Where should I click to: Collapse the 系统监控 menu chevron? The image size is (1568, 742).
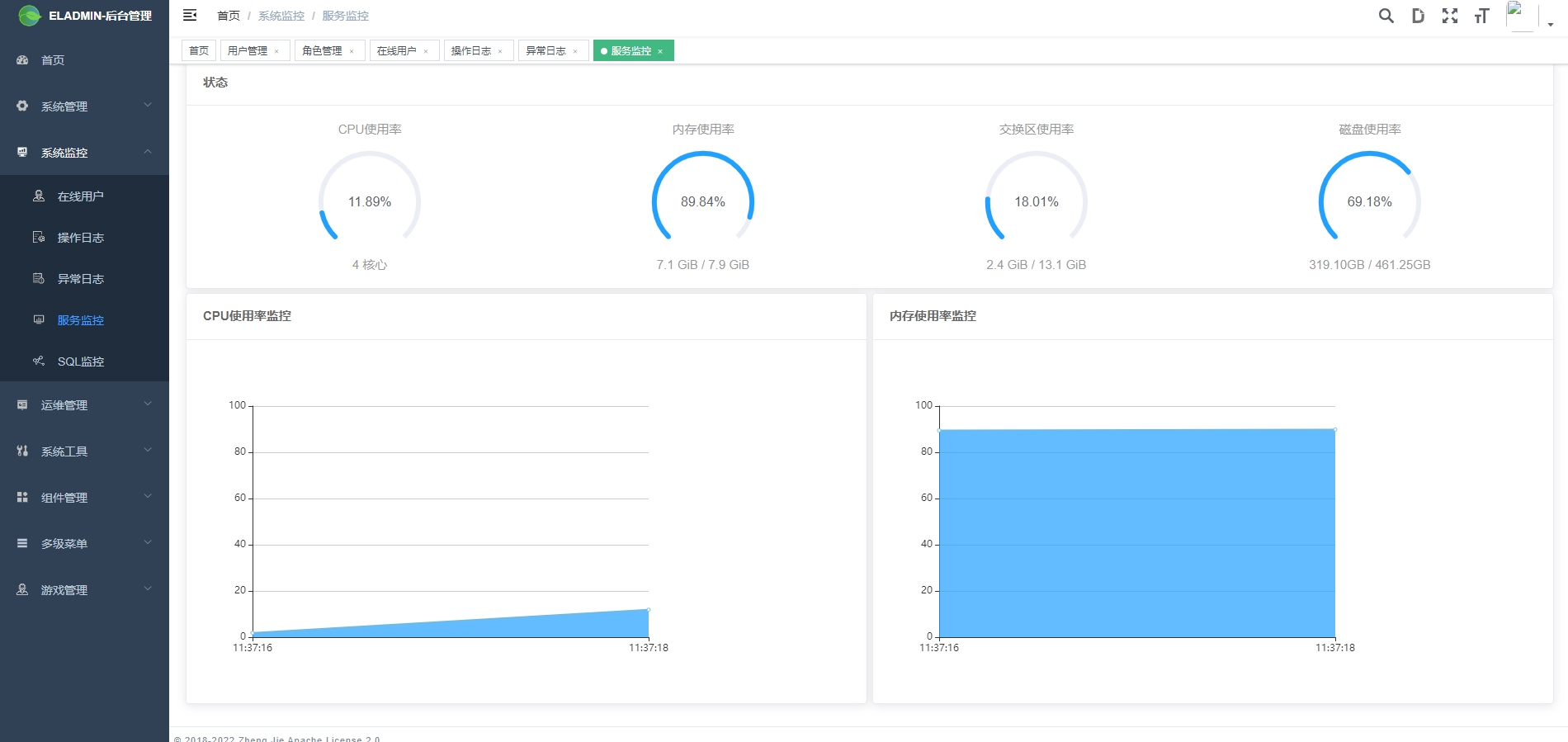pos(148,152)
